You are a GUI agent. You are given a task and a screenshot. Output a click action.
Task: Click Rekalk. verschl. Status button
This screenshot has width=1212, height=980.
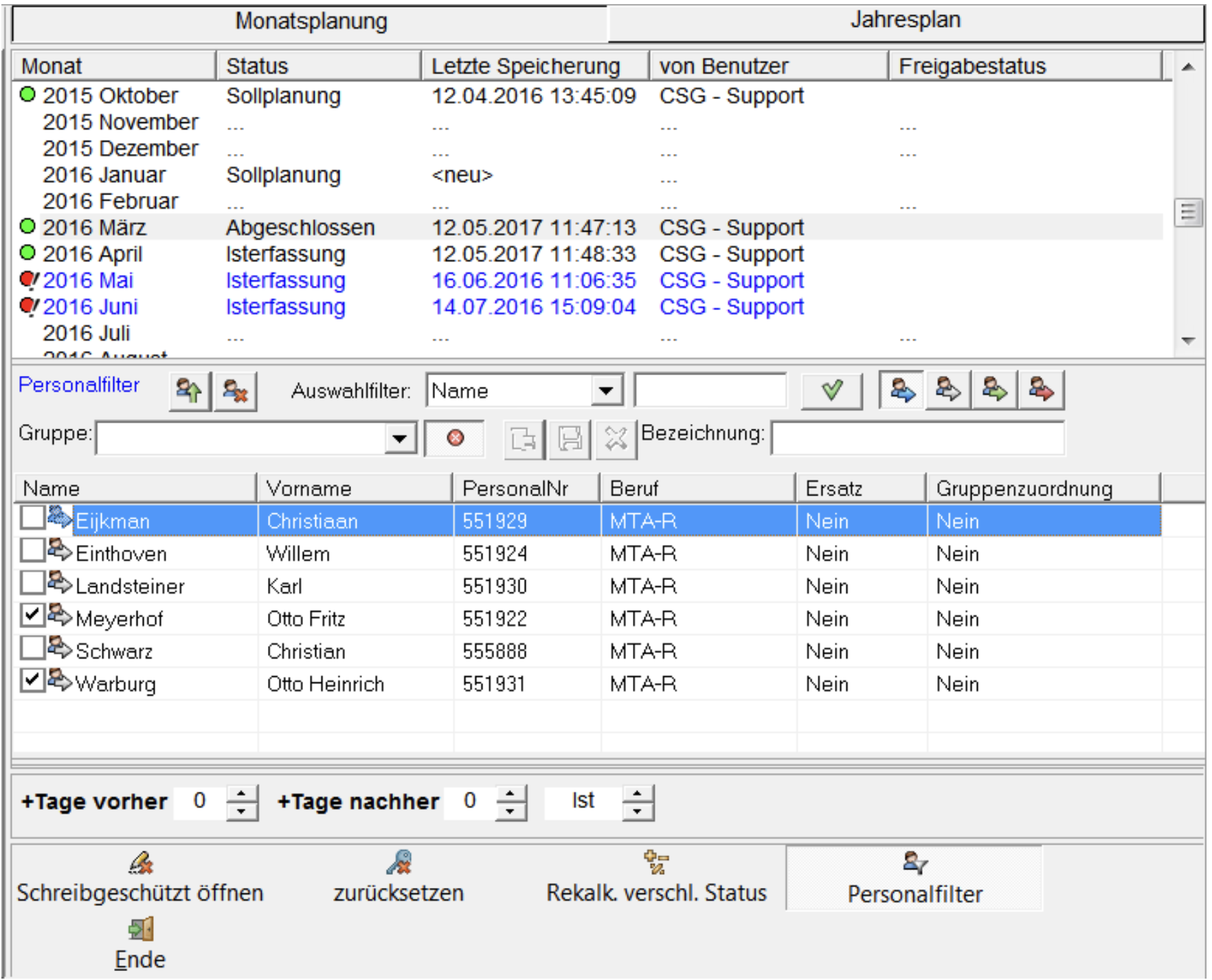[656, 878]
